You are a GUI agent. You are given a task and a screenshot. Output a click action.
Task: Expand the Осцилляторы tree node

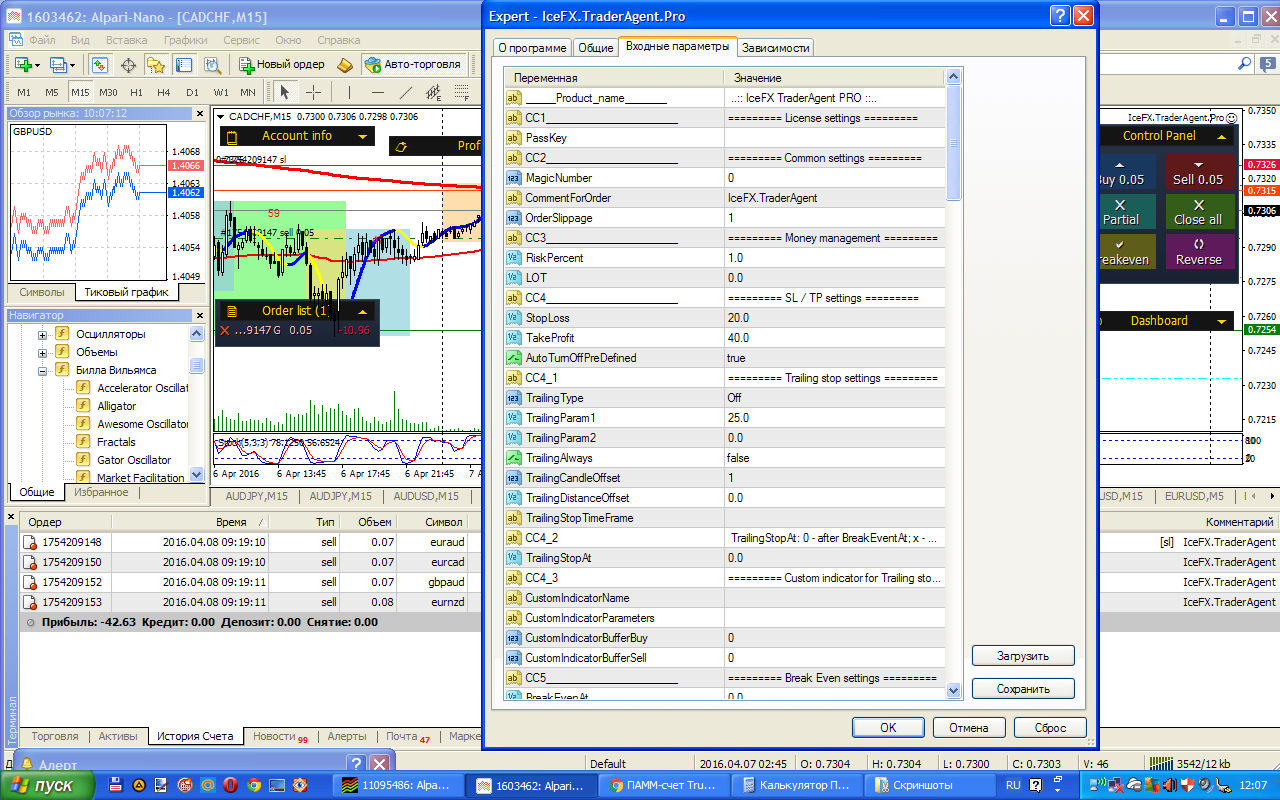(43, 334)
